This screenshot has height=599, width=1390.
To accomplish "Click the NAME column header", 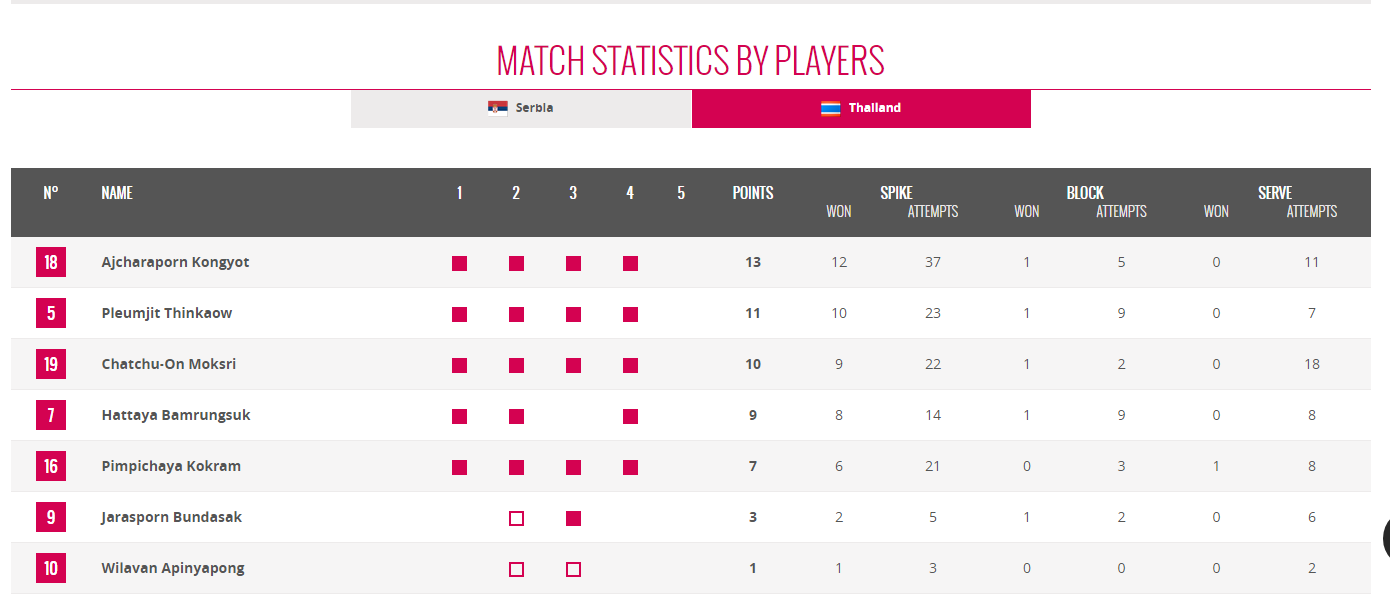I will [x=117, y=193].
